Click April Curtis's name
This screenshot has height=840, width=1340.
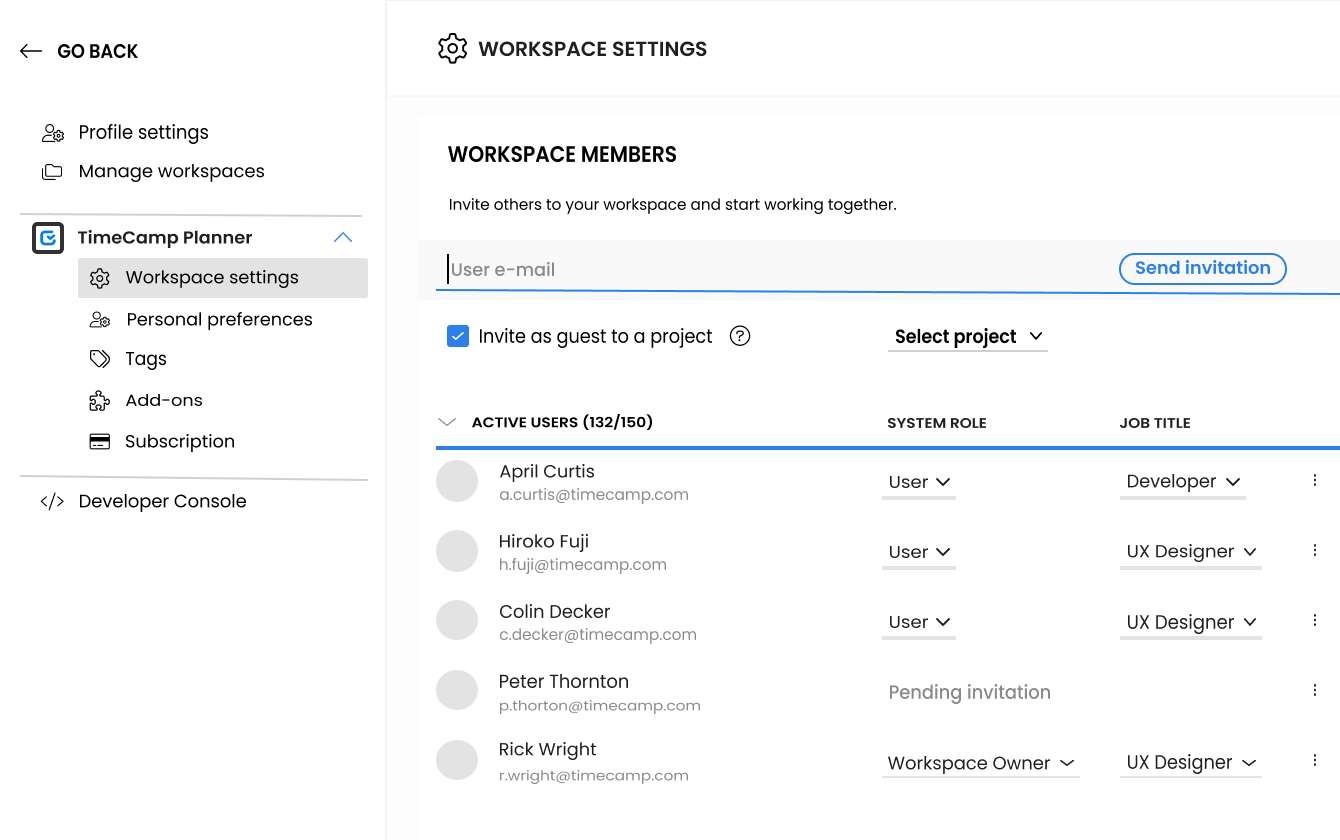[547, 472]
